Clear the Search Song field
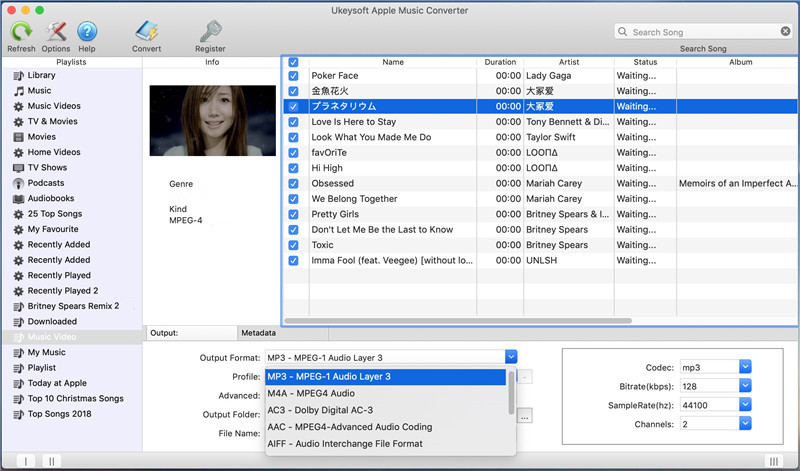 (x=786, y=31)
